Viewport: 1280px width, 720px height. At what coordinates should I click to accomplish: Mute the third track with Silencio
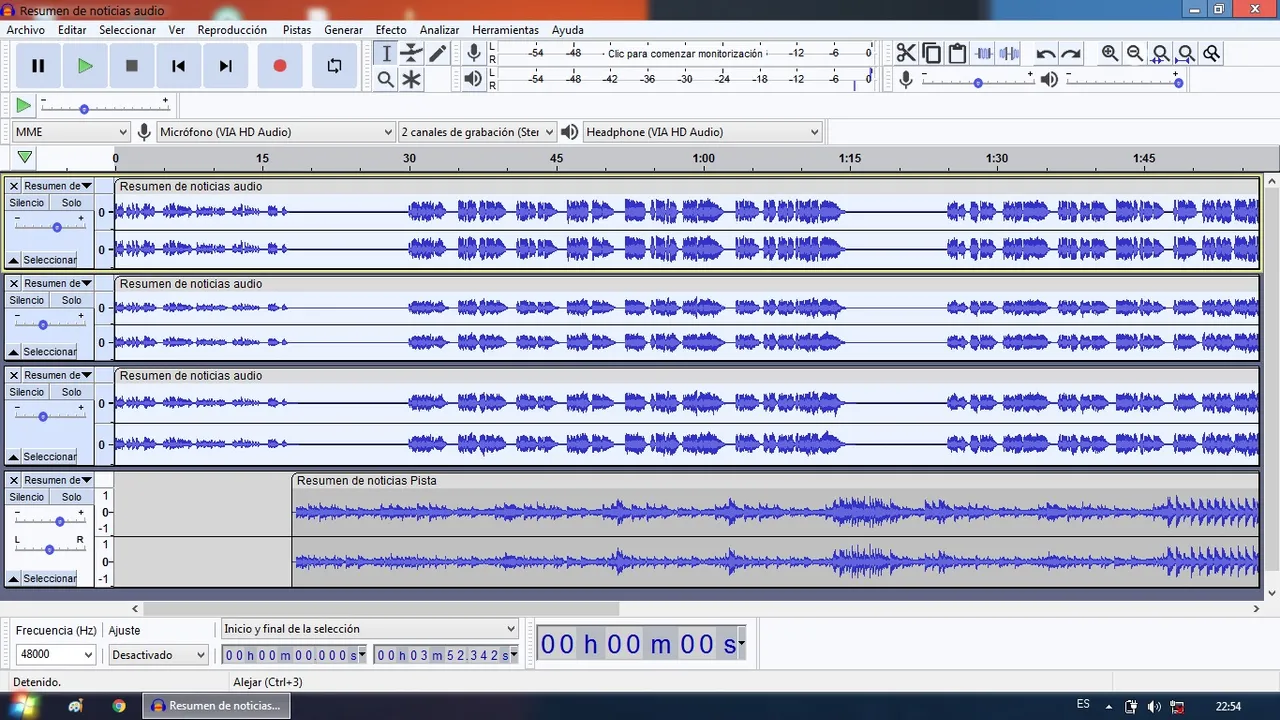(27, 392)
